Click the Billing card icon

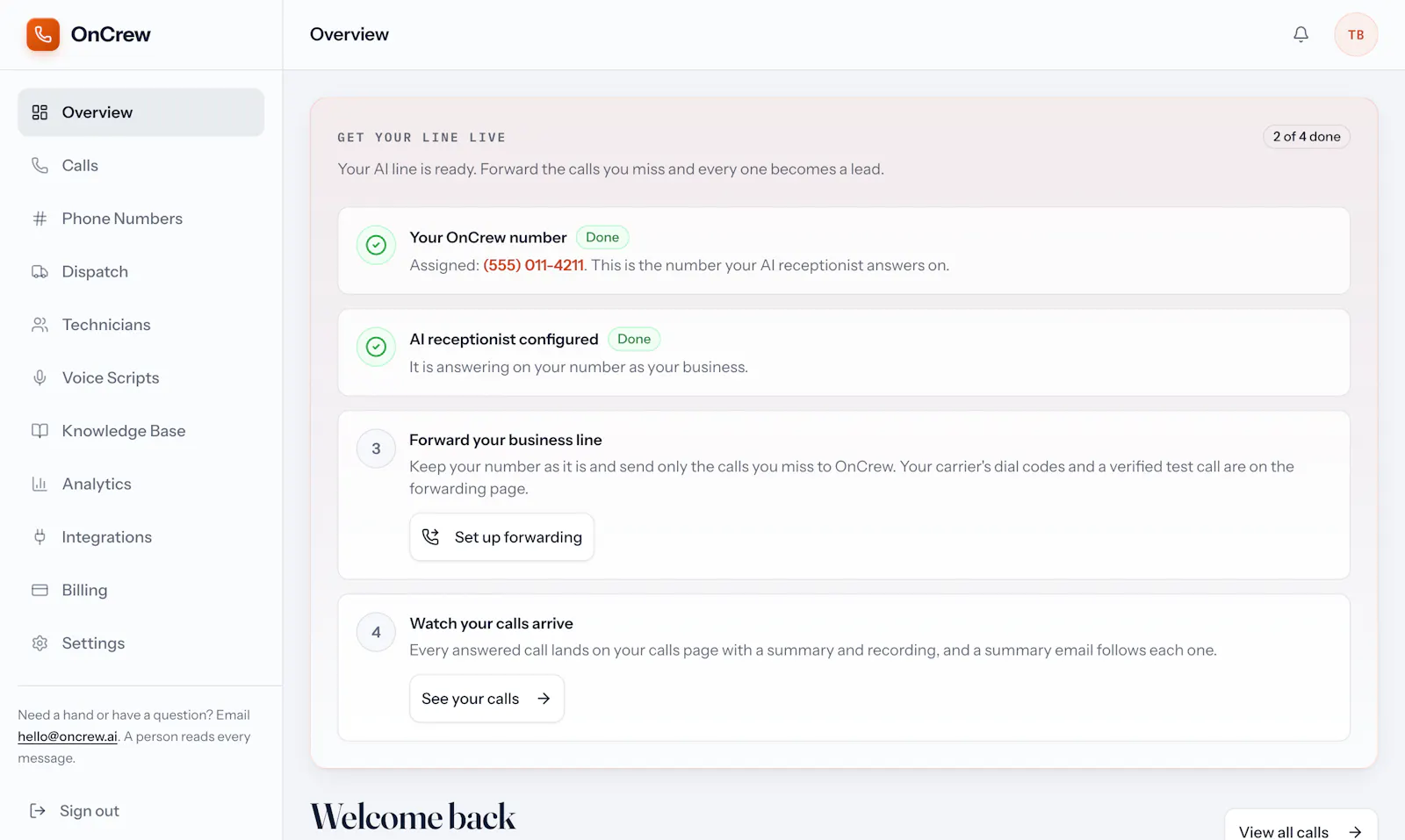click(40, 590)
